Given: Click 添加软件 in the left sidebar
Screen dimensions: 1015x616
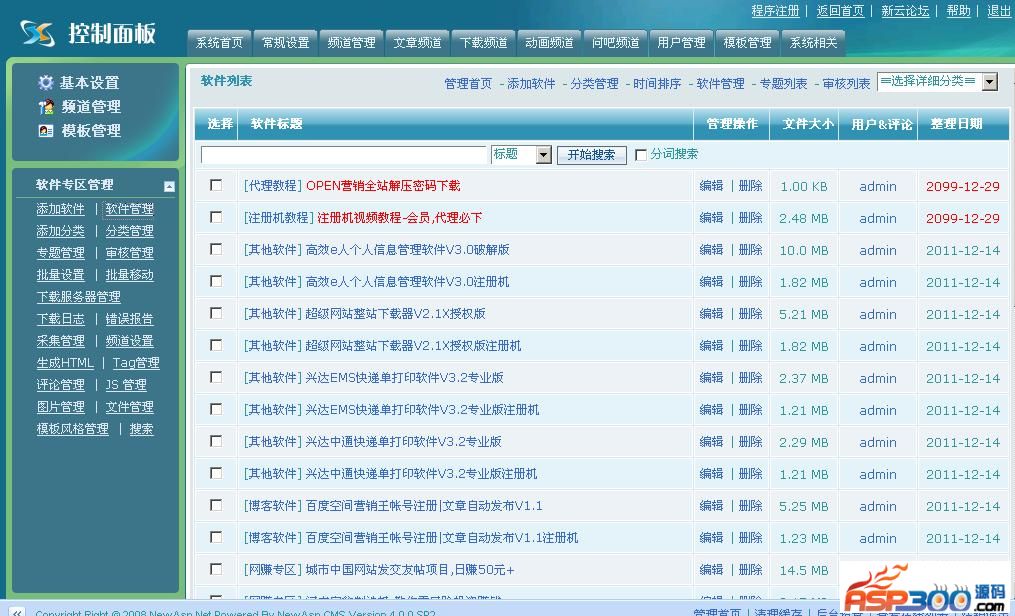Looking at the screenshot, I should 61,209.
